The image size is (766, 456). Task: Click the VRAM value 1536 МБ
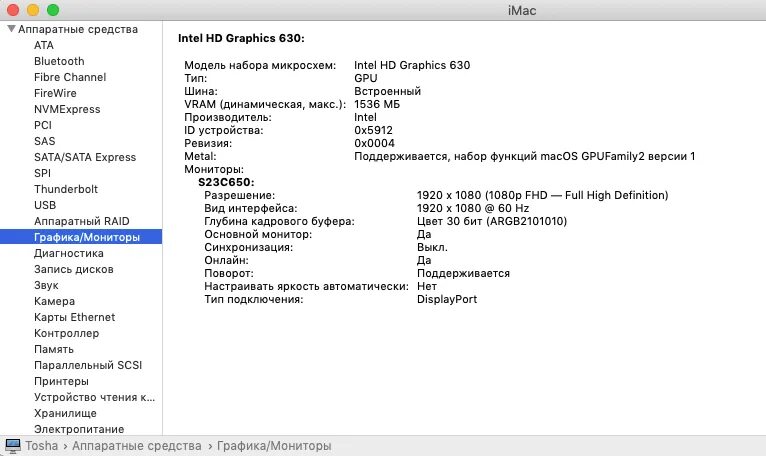(x=377, y=104)
